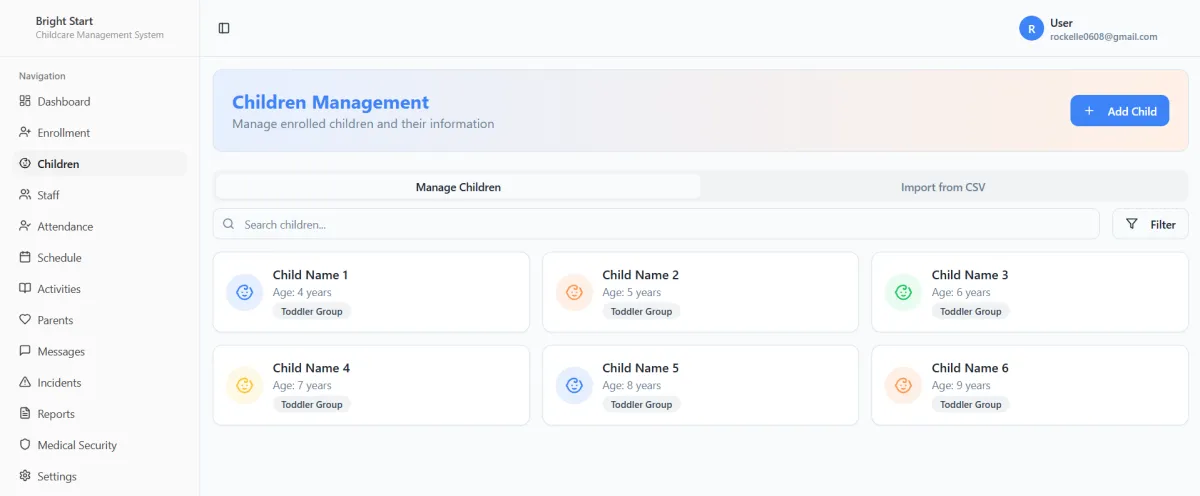Click the Schedule calendar icon
Viewport: 1200px width, 496px height.
coord(25,257)
